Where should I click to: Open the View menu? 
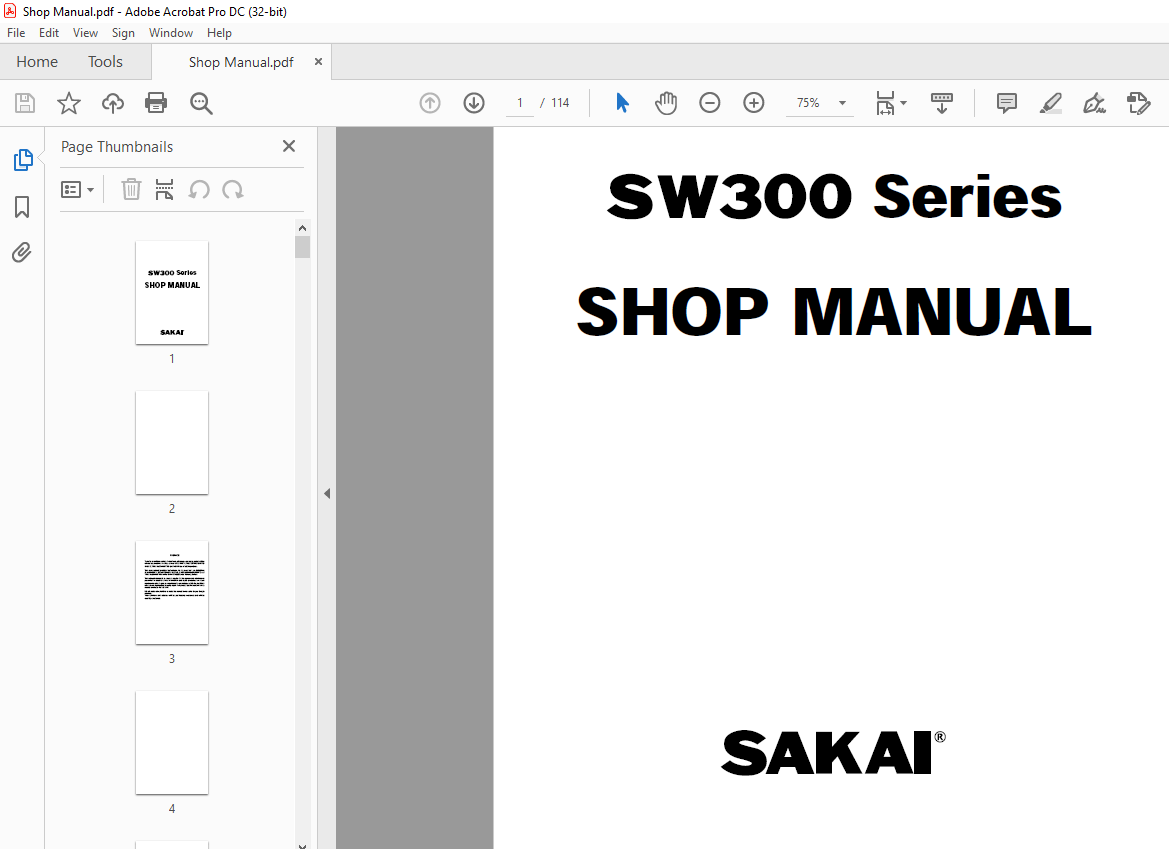click(x=85, y=33)
